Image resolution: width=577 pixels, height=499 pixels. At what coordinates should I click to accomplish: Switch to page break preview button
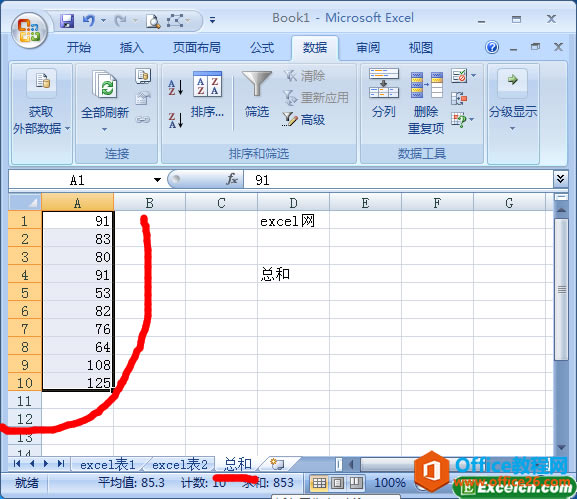(x=355, y=482)
